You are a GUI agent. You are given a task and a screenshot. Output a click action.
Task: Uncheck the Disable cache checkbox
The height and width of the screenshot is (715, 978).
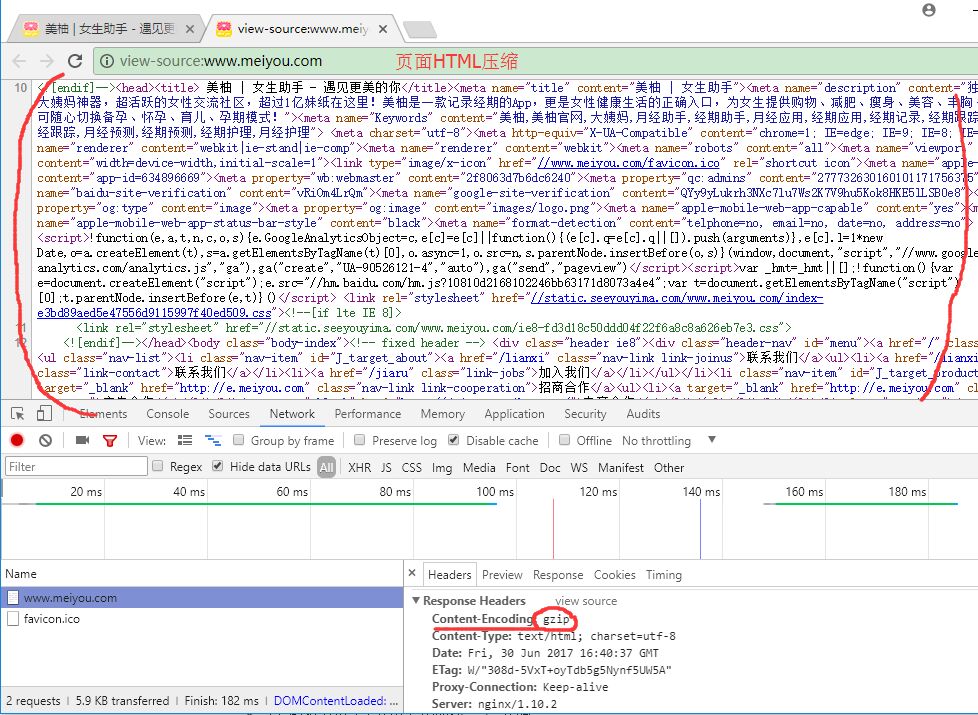454,440
